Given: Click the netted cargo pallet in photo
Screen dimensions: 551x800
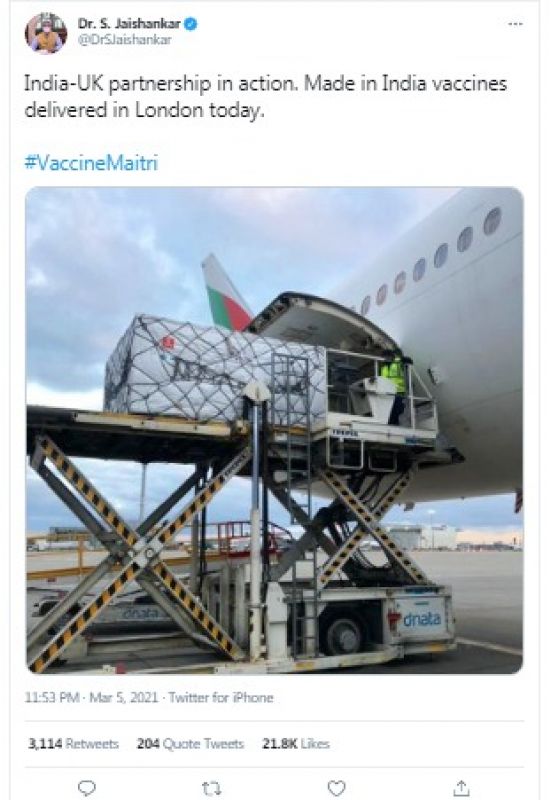Looking at the screenshot, I should coord(215,368).
